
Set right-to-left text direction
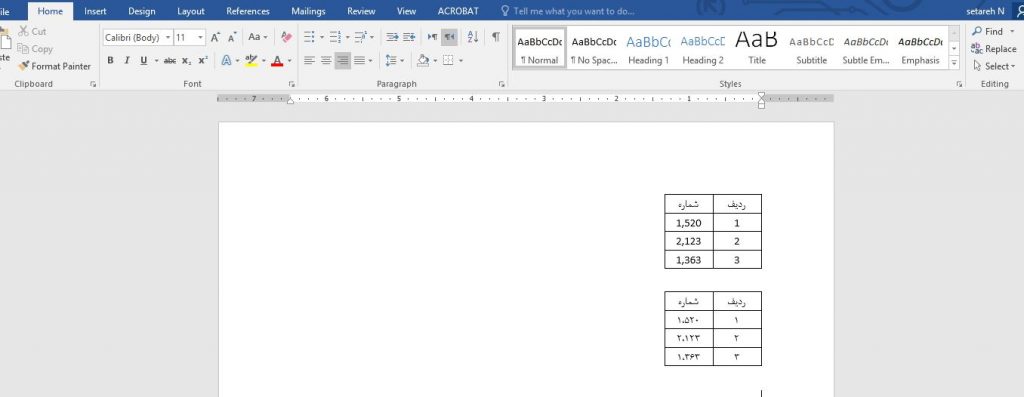[449, 37]
